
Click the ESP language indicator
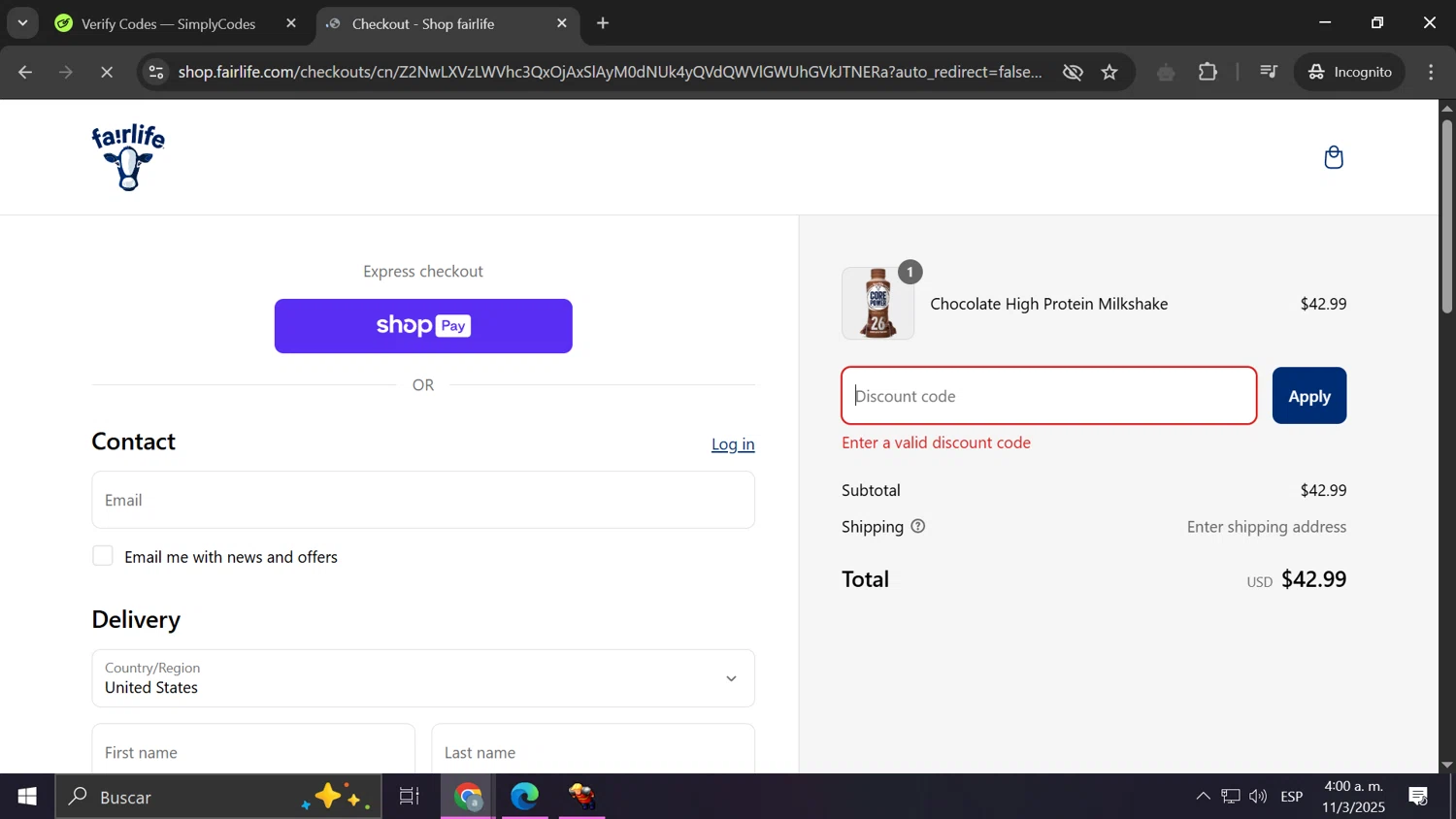[1292, 797]
